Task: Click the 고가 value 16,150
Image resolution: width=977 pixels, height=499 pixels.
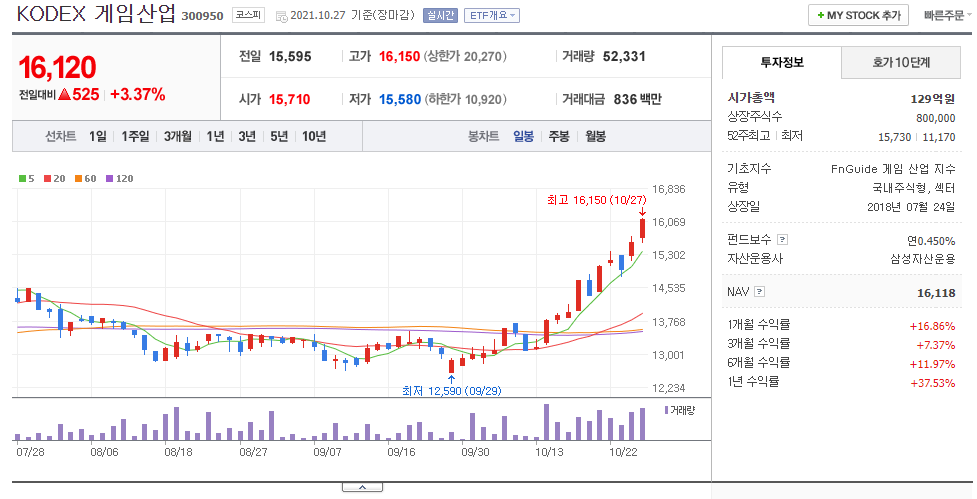Action: coord(399,57)
